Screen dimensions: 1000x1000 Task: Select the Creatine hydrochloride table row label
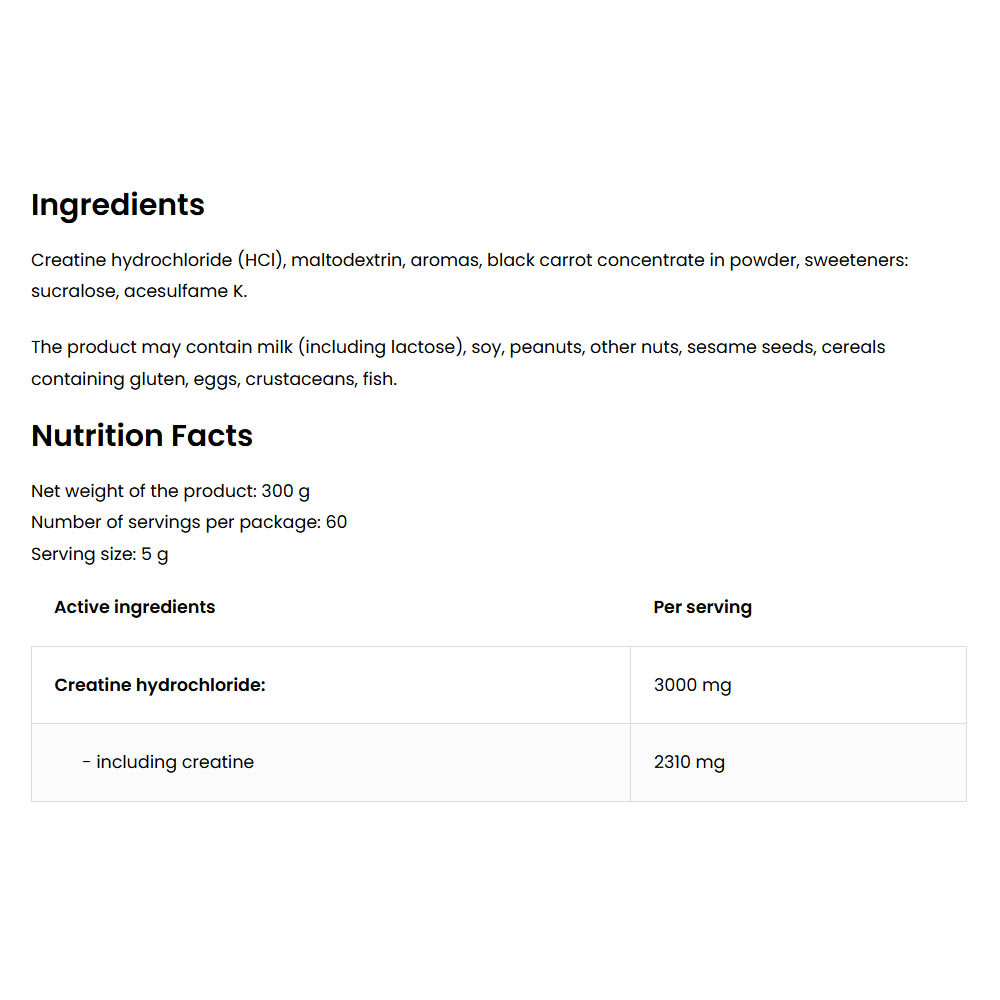pos(160,686)
